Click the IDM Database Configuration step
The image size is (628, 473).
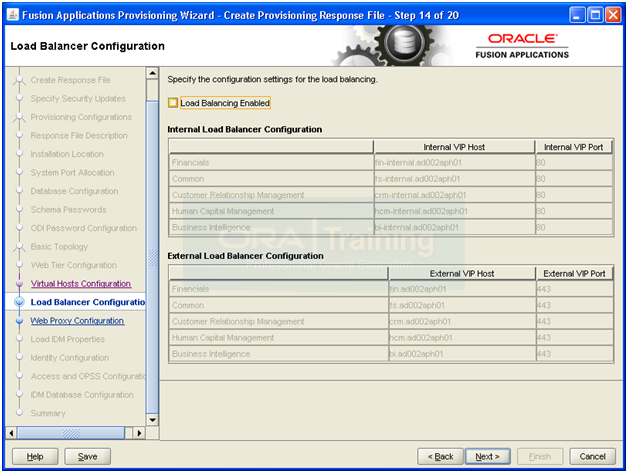click(x=82, y=395)
